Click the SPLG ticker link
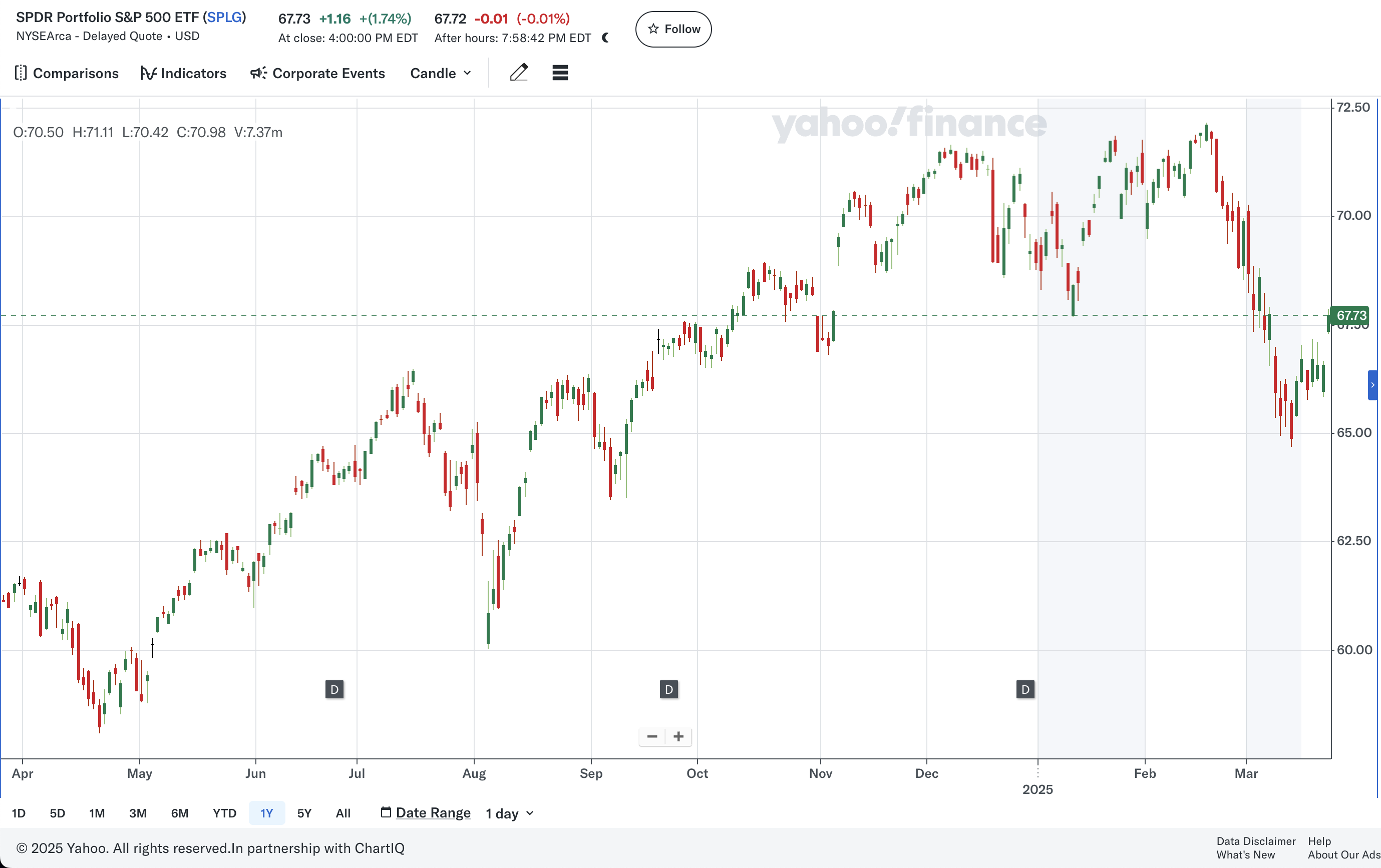The height and width of the screenshot is (868, 1381). coord(224,17)
